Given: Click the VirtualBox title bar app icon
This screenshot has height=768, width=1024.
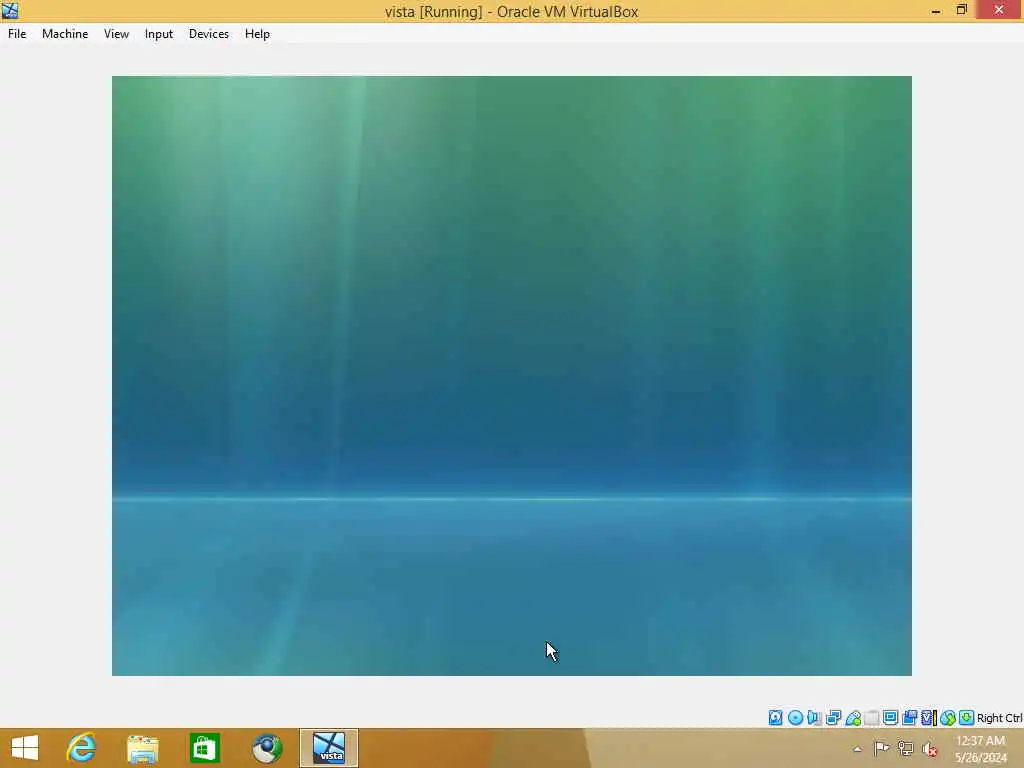Looking at the screenshot, I should tap(10, 10).
